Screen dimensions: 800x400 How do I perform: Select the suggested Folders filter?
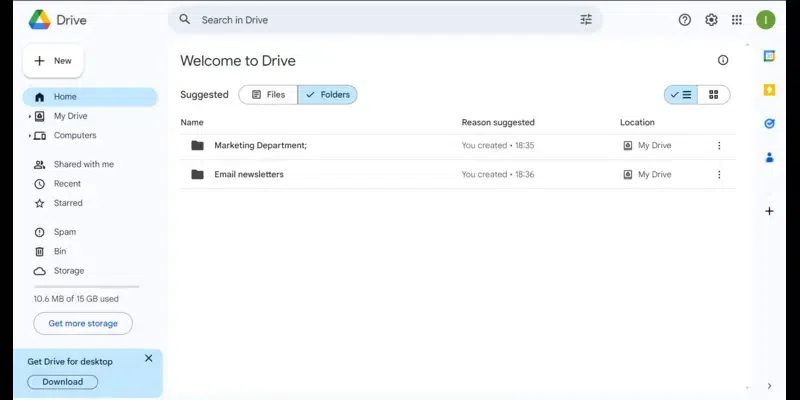(x=328, y=94)
